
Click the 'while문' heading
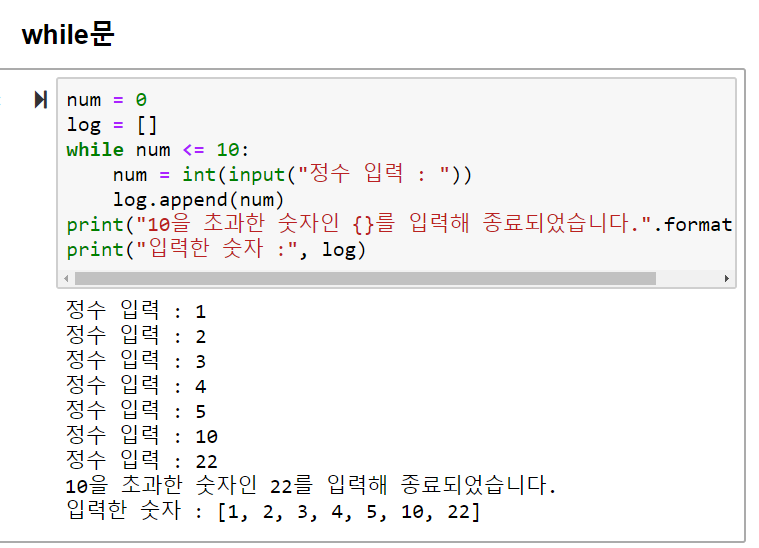click(68, 34)
